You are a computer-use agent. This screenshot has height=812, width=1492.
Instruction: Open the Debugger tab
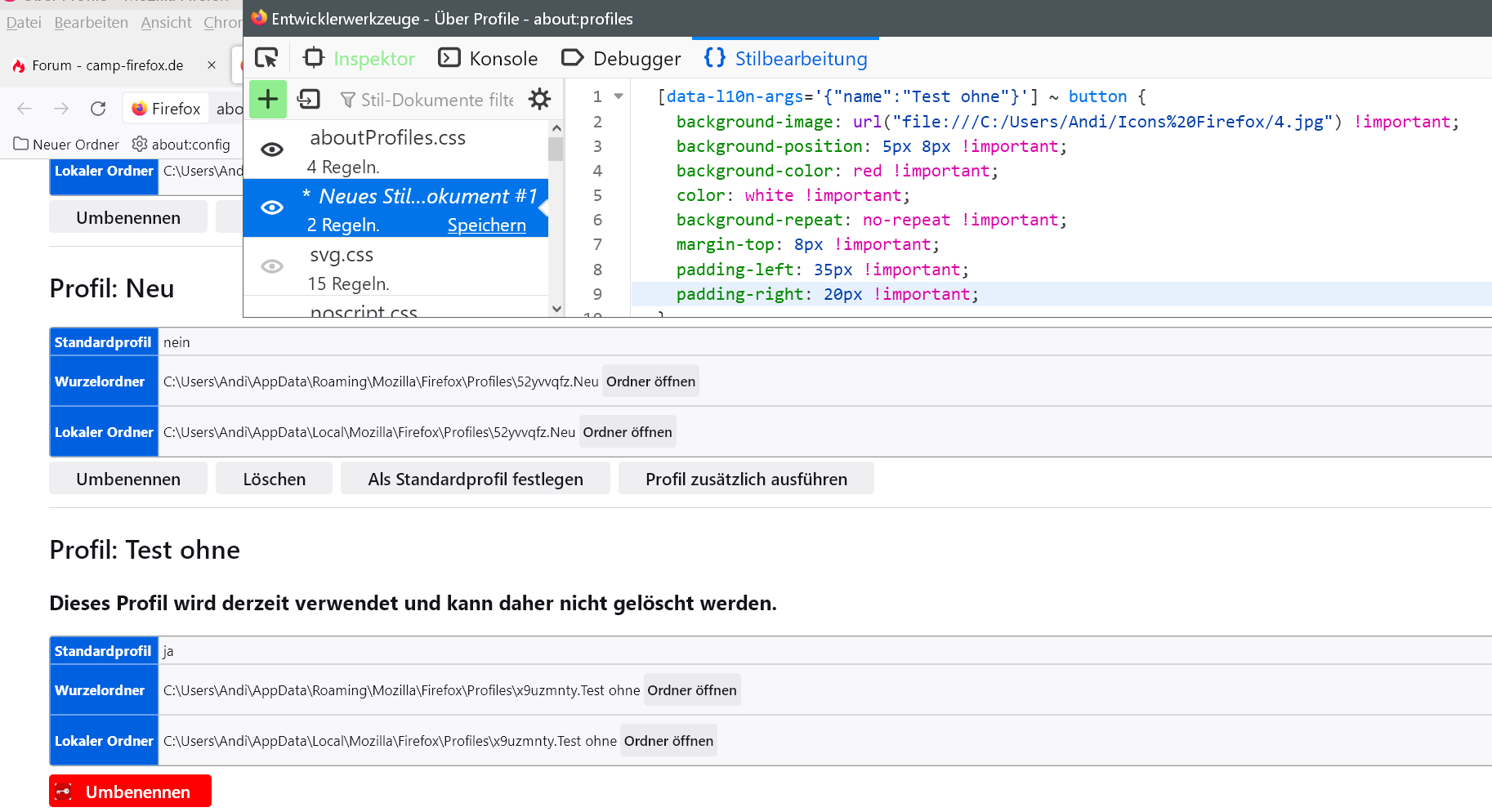coord(621,59)
